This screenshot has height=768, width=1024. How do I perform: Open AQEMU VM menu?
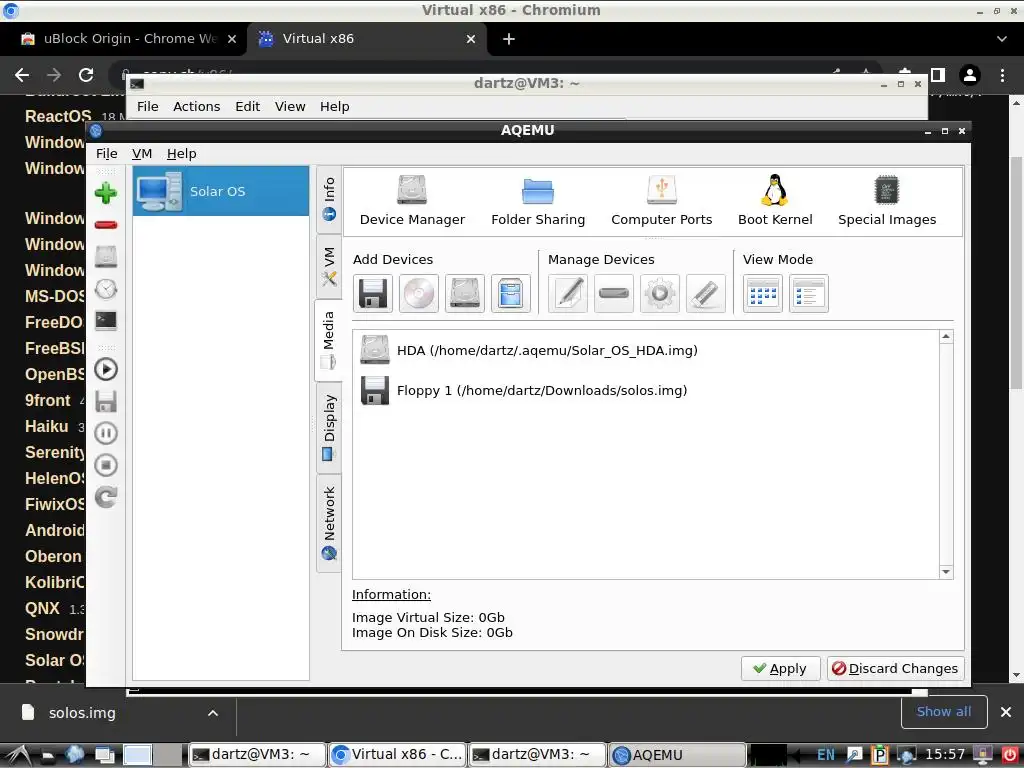[x=142, y=153]
